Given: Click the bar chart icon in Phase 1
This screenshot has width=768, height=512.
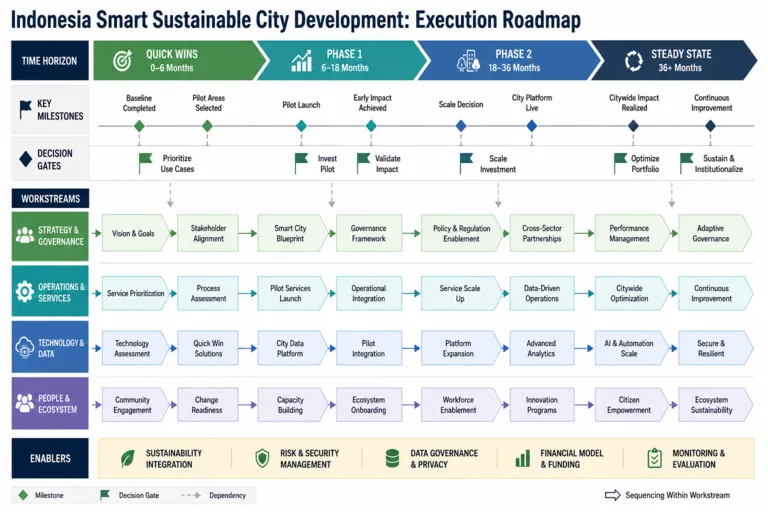Looking at the screenshot, I should [x=302, y=61].
